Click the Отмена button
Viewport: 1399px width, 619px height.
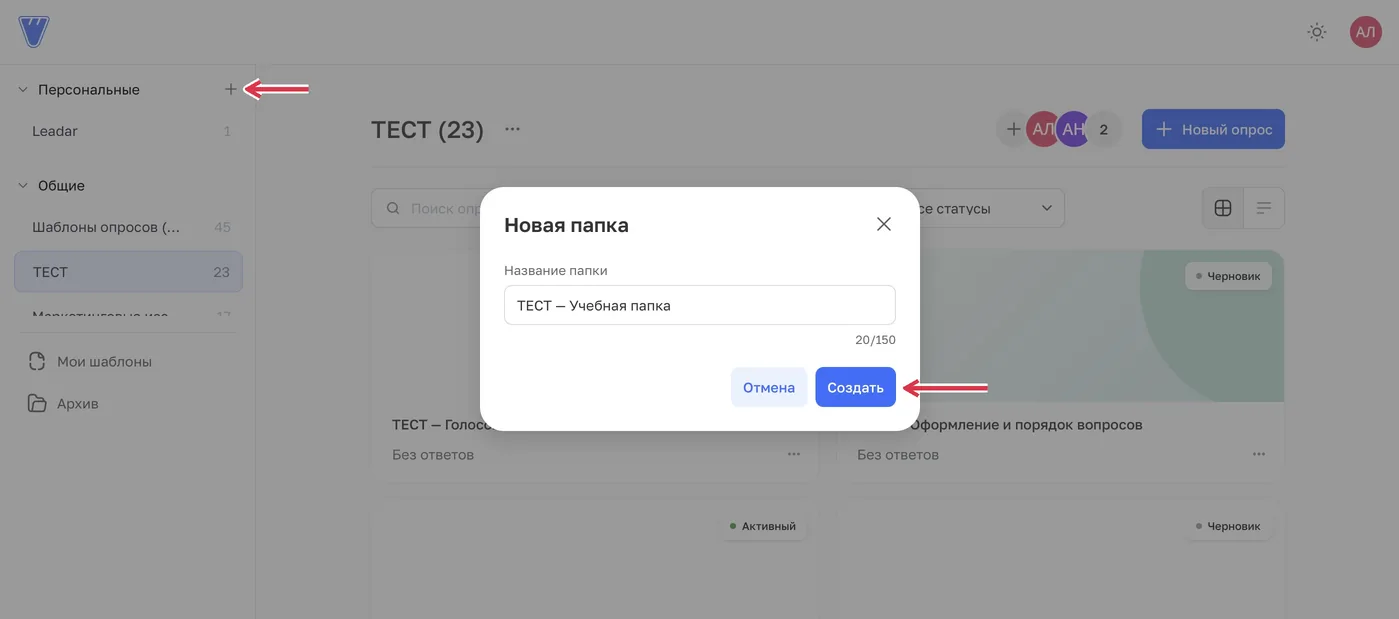point(769,387)
